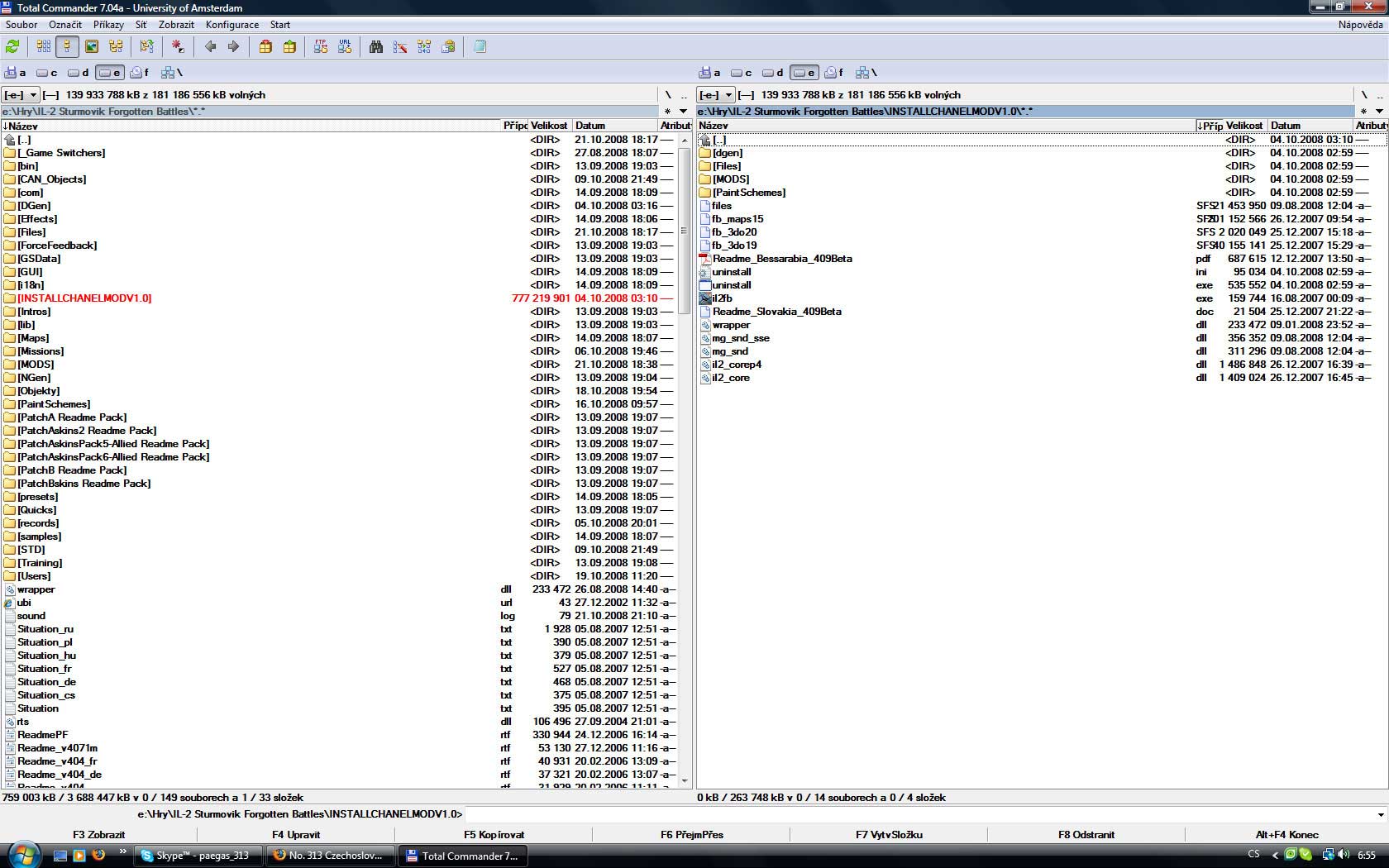Switch right panel to drive c
Image resolution: width=1389 pixels, height=868 pixels.
tap(742, 73)
